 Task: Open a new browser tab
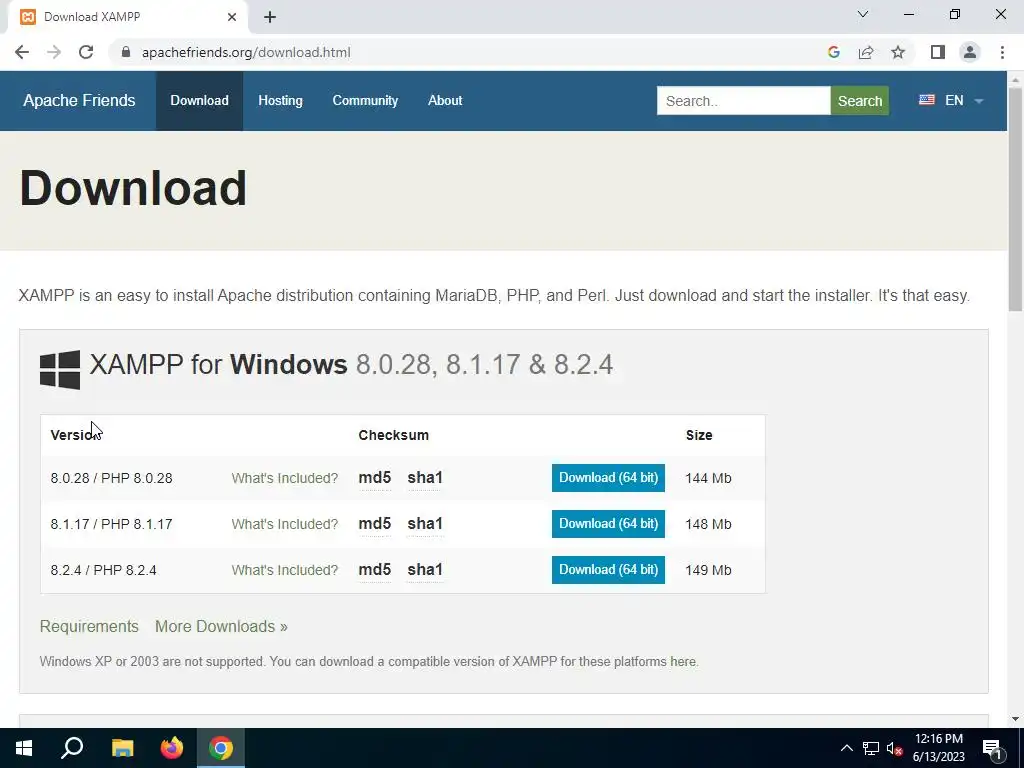(270, 18)
